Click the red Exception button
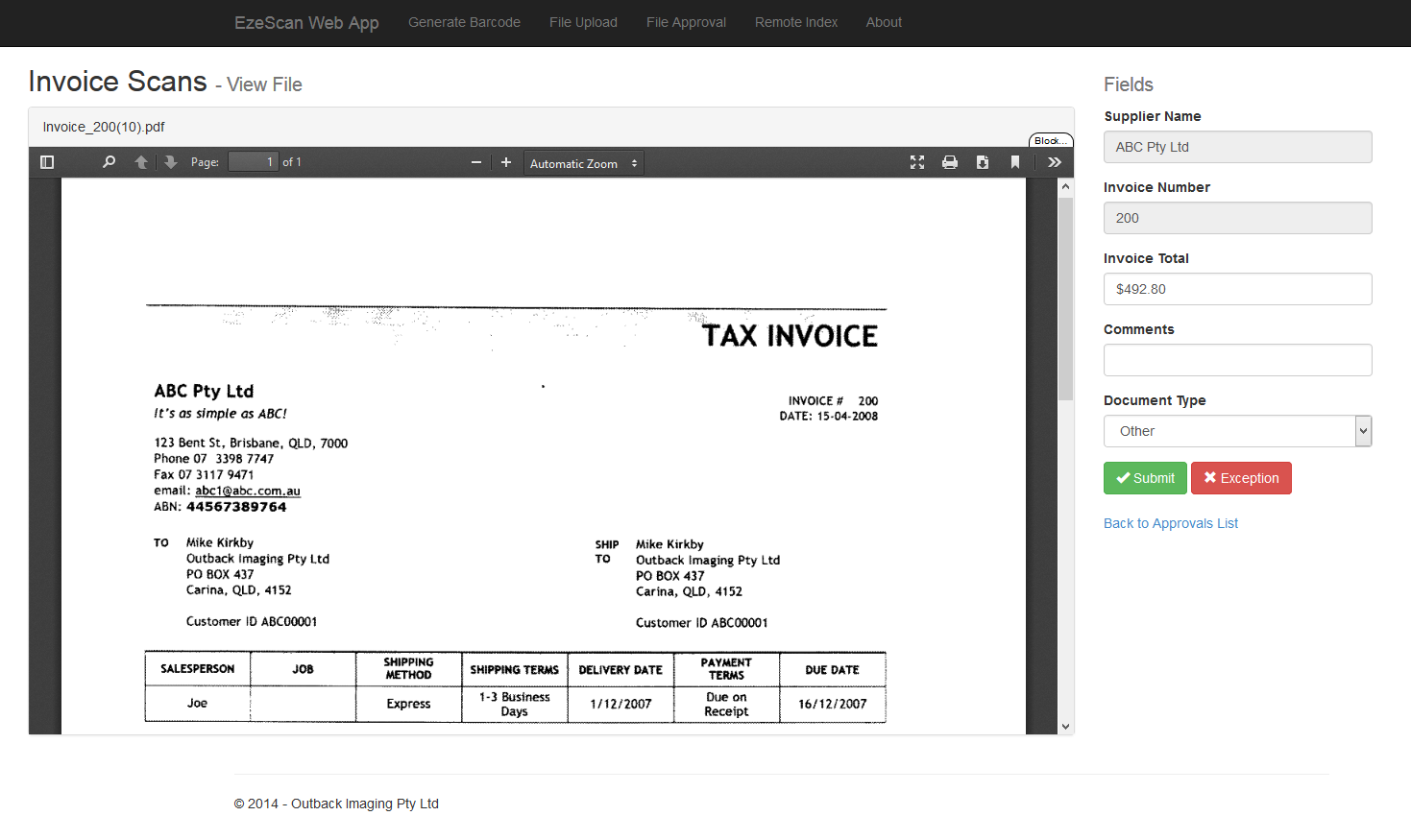Viewport: 1411px width, 840px height. pyautogui.click(x=1241, y=478)
